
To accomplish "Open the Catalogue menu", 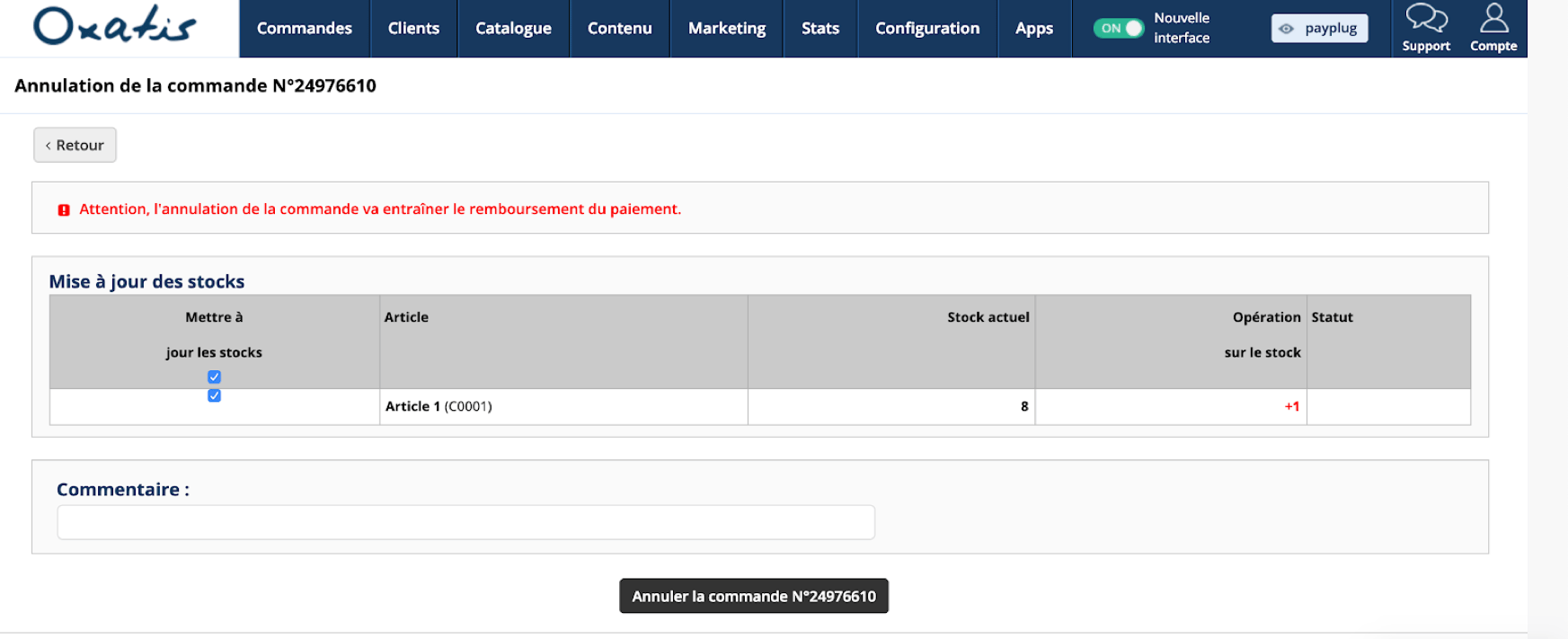I will click(x=513, y=29).
